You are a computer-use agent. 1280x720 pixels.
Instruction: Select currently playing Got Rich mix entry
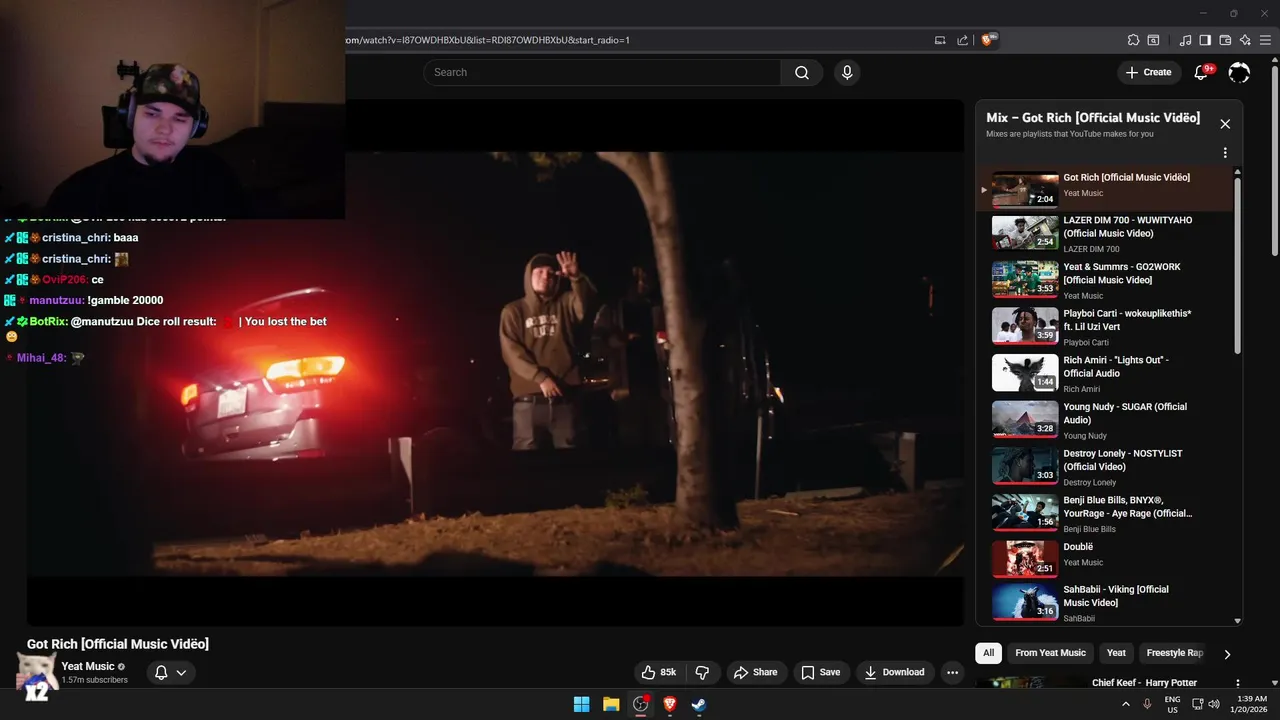pyautogui.click(x=1105, y=189)
